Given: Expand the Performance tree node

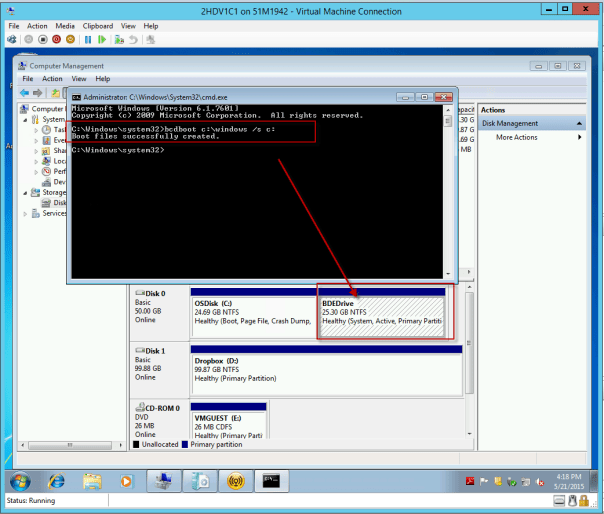Looking at the screenshot, I should 36,172.
